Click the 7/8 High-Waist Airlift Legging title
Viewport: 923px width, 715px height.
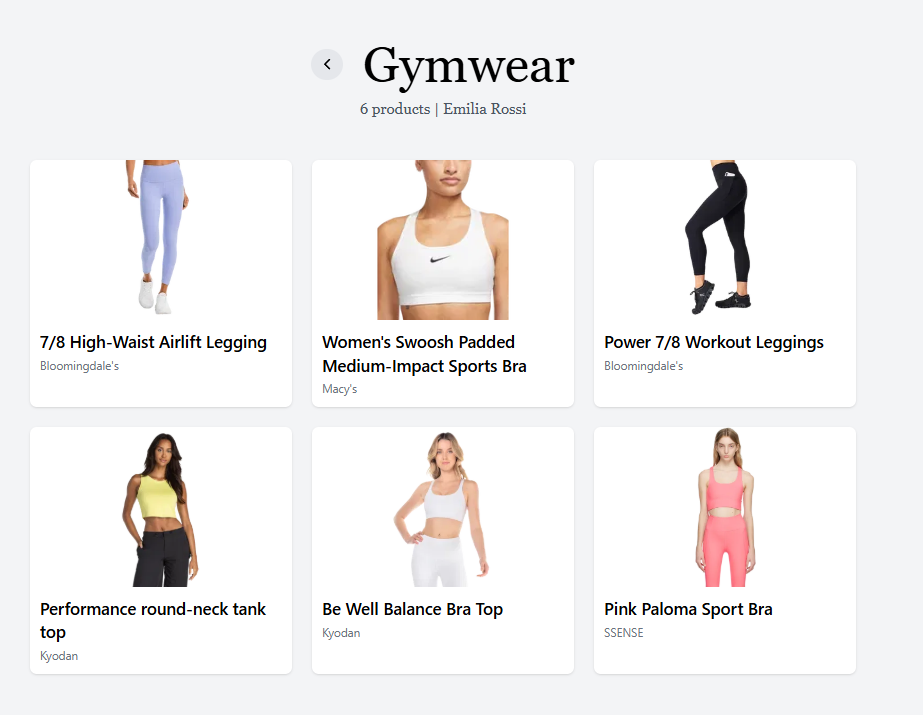(x=153, y=342)
